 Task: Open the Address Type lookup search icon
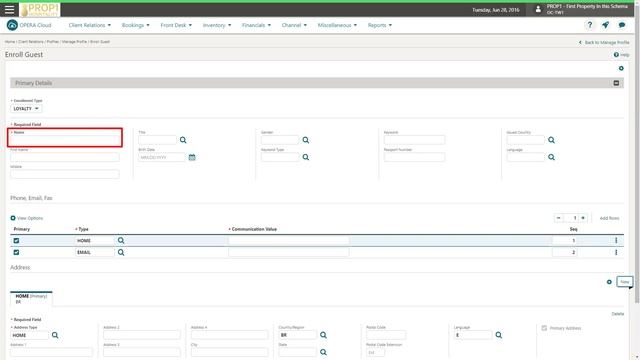(x=55, y=335)
